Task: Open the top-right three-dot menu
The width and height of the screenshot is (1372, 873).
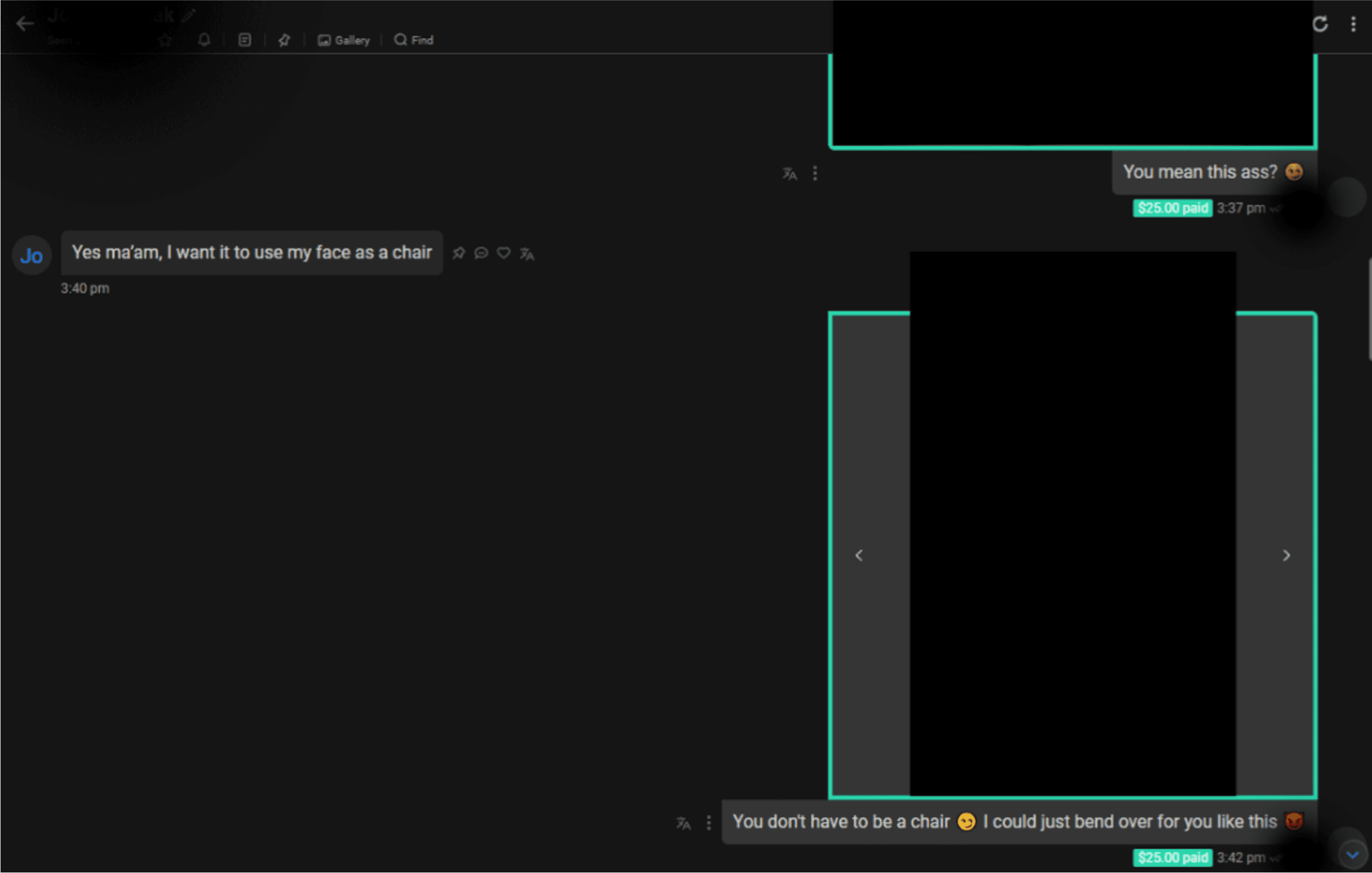Action: tap(1354, 24)
